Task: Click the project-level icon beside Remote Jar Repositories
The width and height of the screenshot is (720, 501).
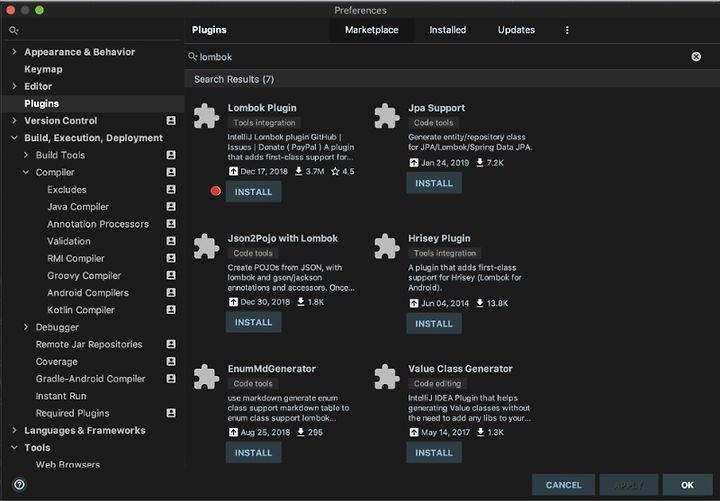Action: (x=171, y=344)
